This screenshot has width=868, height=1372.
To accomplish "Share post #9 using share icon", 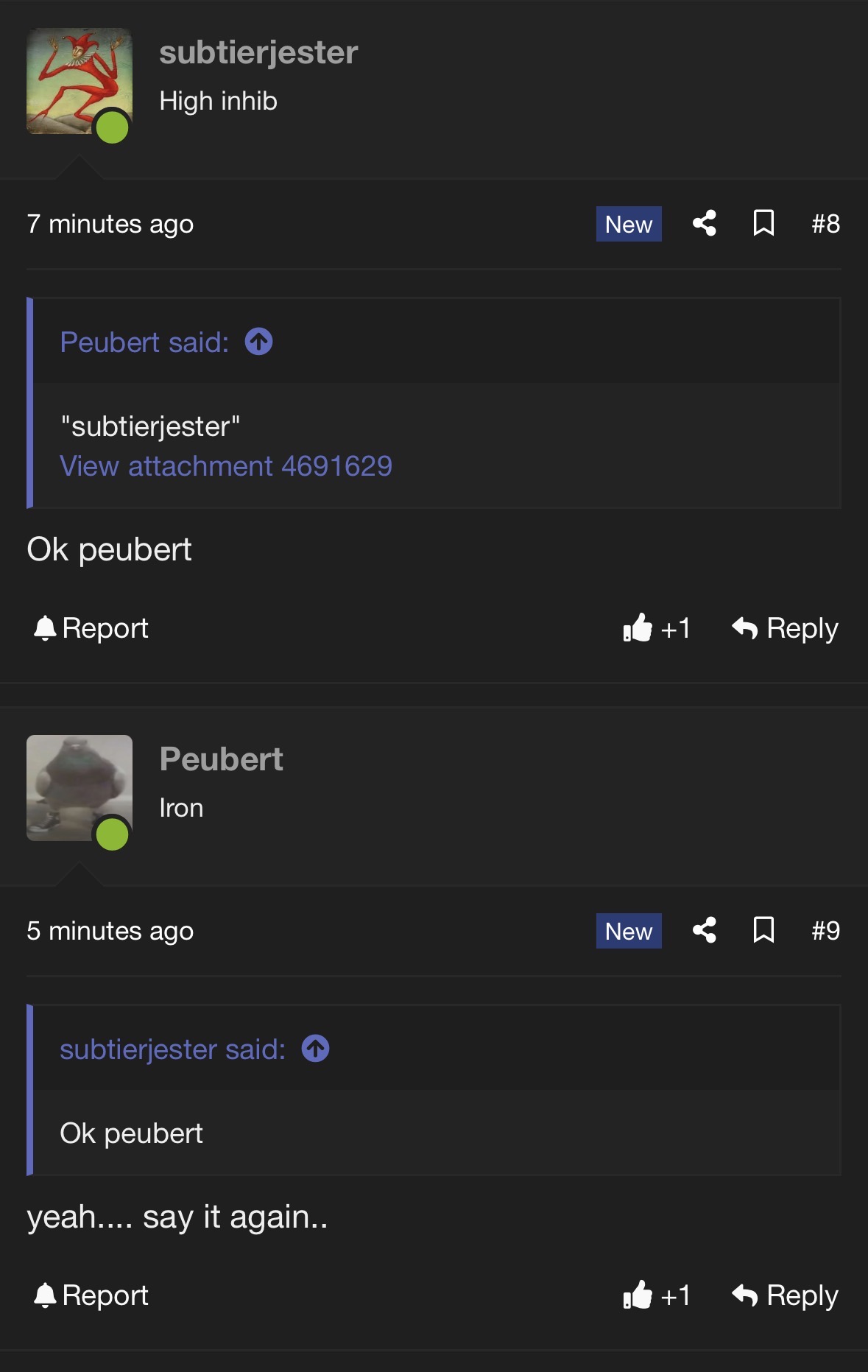I will pos(705,930).
